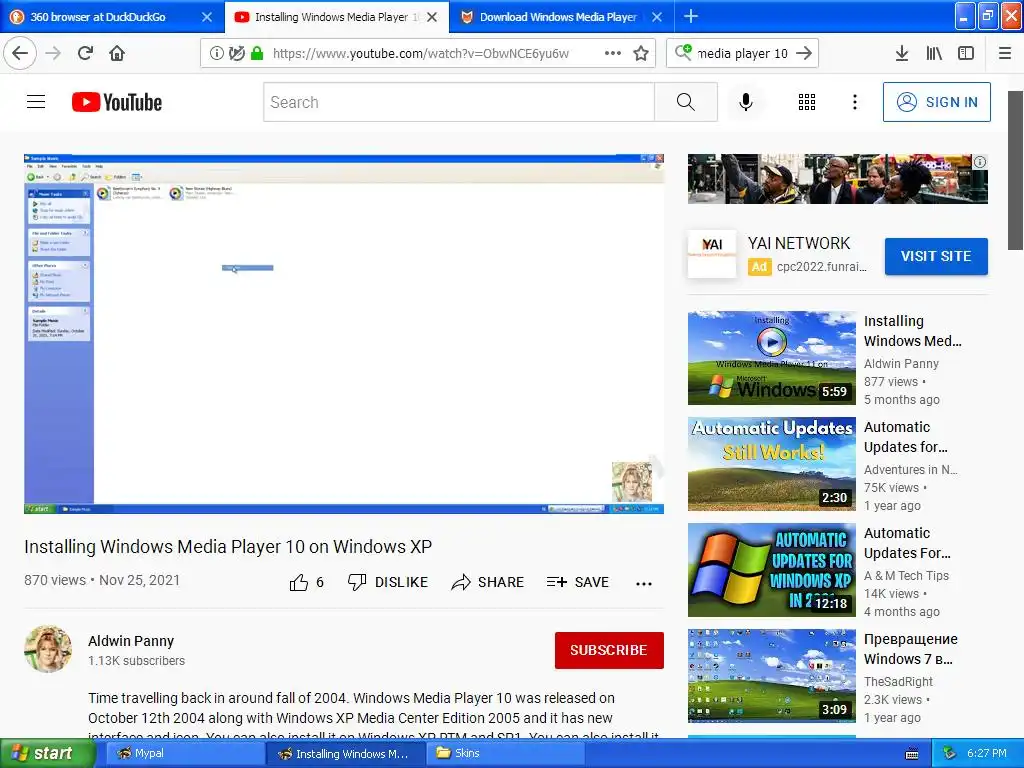Open the 5:59 Installing Windows Media thumbnail
This screenshot has width=1024, height=768.
point(771,358)
